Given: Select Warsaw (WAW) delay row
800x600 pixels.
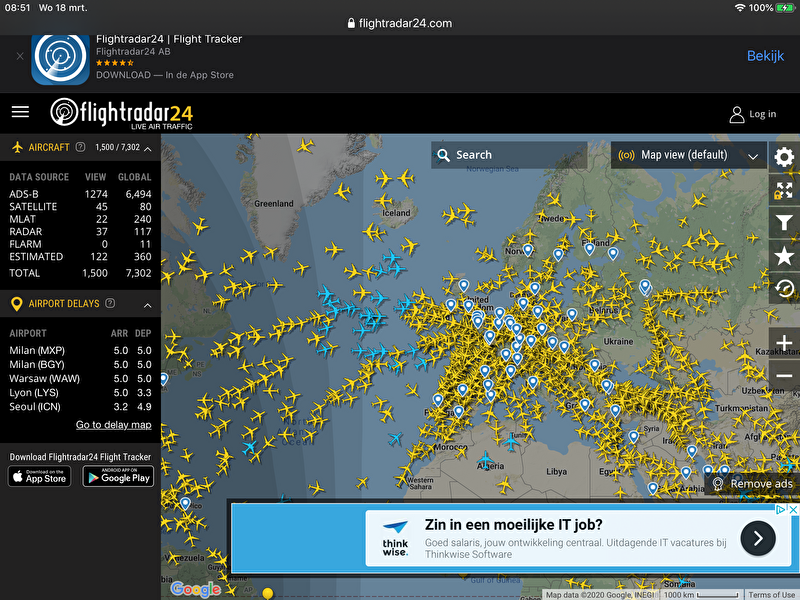Looking at the screenshot, I should click(x=80, y=379).
